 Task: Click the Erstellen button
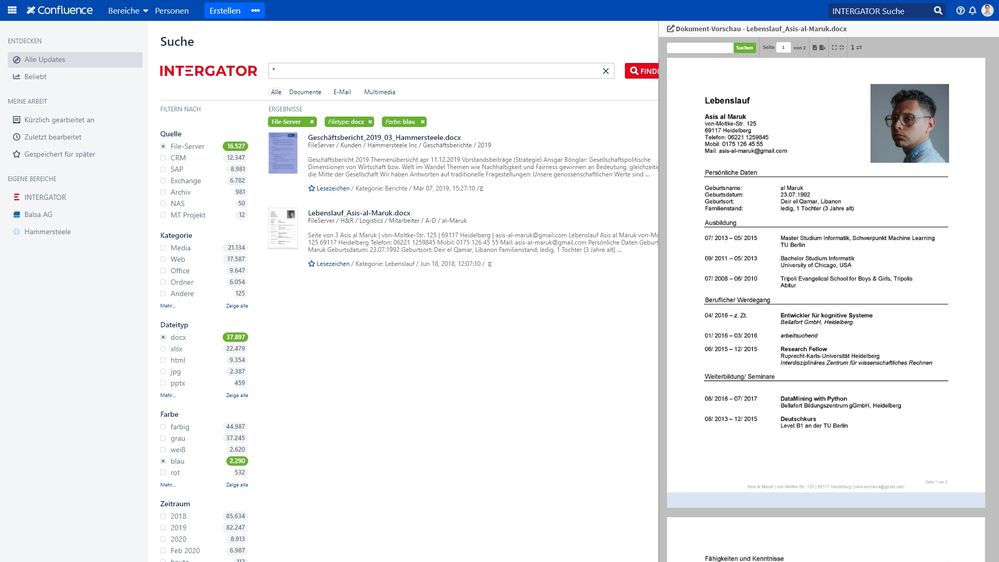tap(225, 11)
